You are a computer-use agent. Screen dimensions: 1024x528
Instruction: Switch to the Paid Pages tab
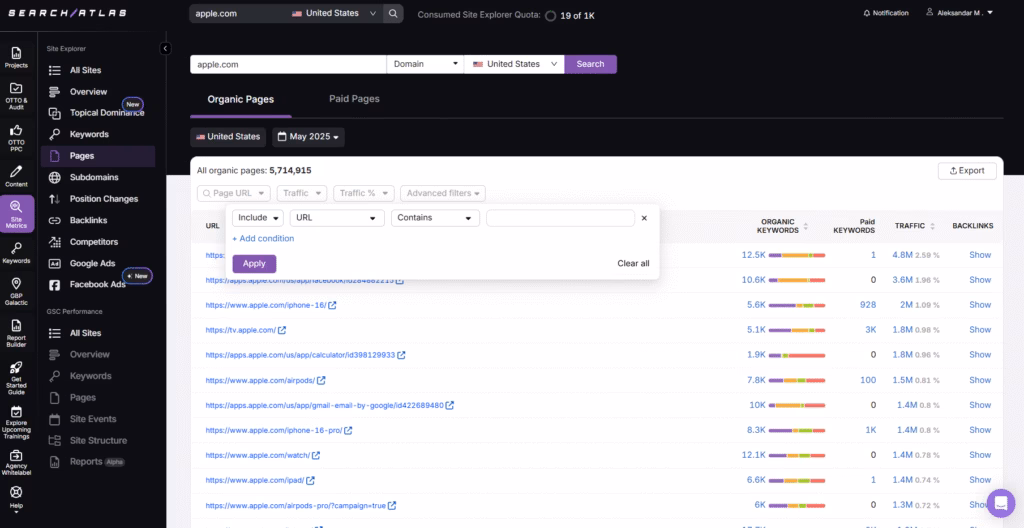click(354, 99)
